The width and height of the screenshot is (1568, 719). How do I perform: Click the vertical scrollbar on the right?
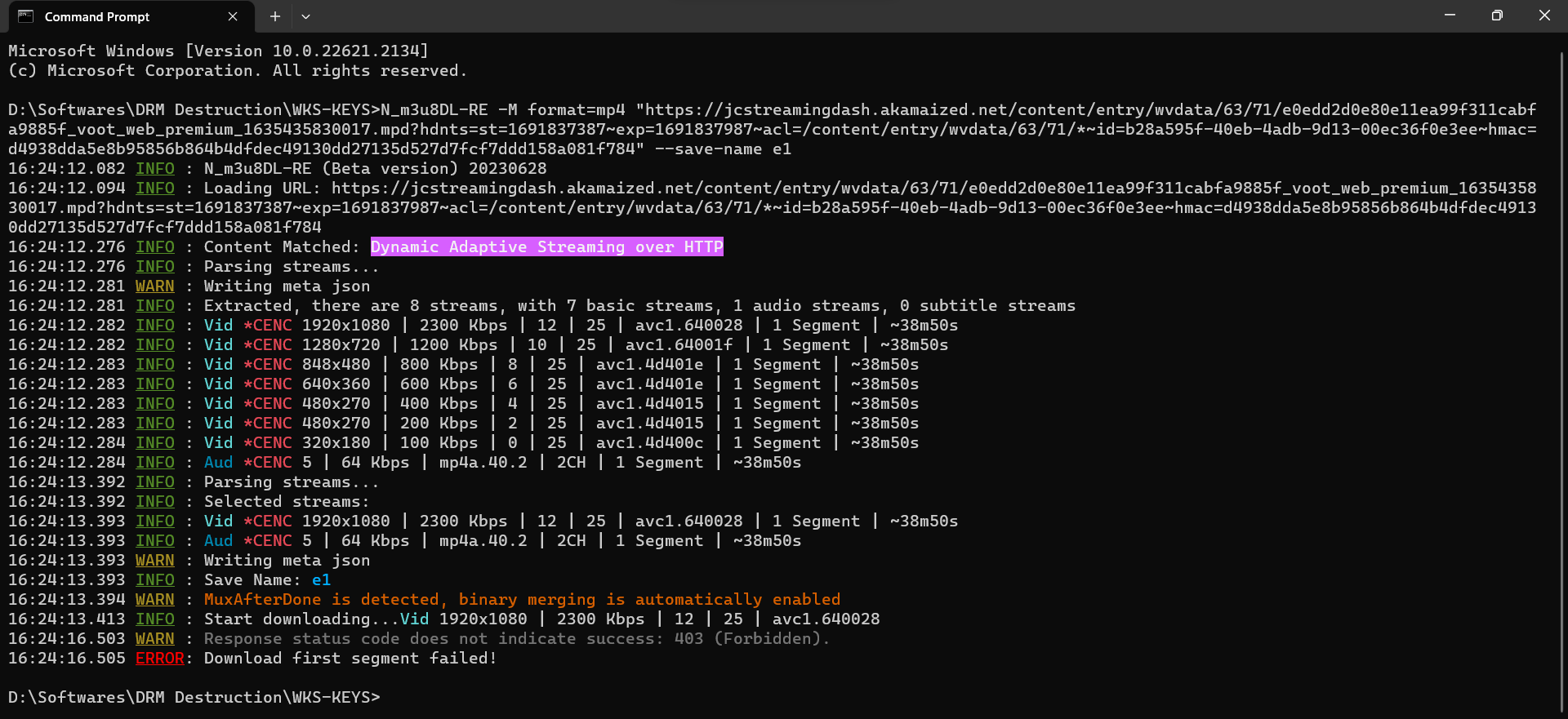(1561, 367)
